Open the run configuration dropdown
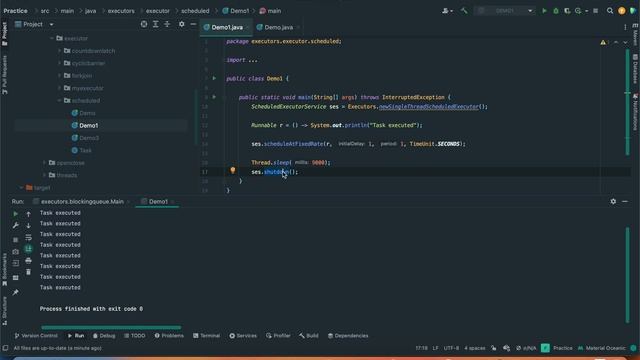The width and height of the screenshot is (640, 360). 504,11
